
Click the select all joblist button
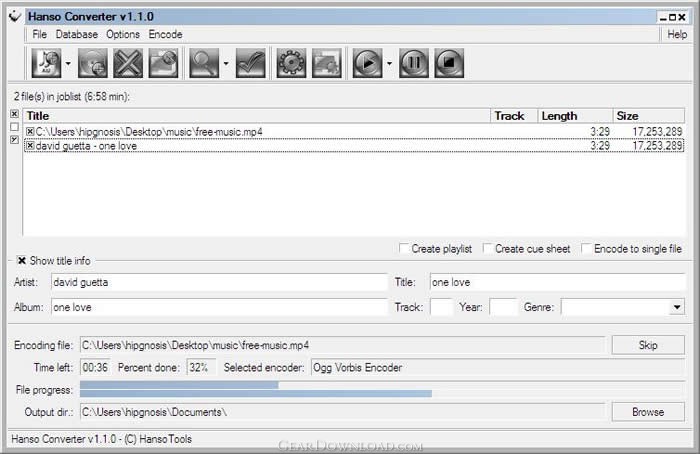coord(14,114)
